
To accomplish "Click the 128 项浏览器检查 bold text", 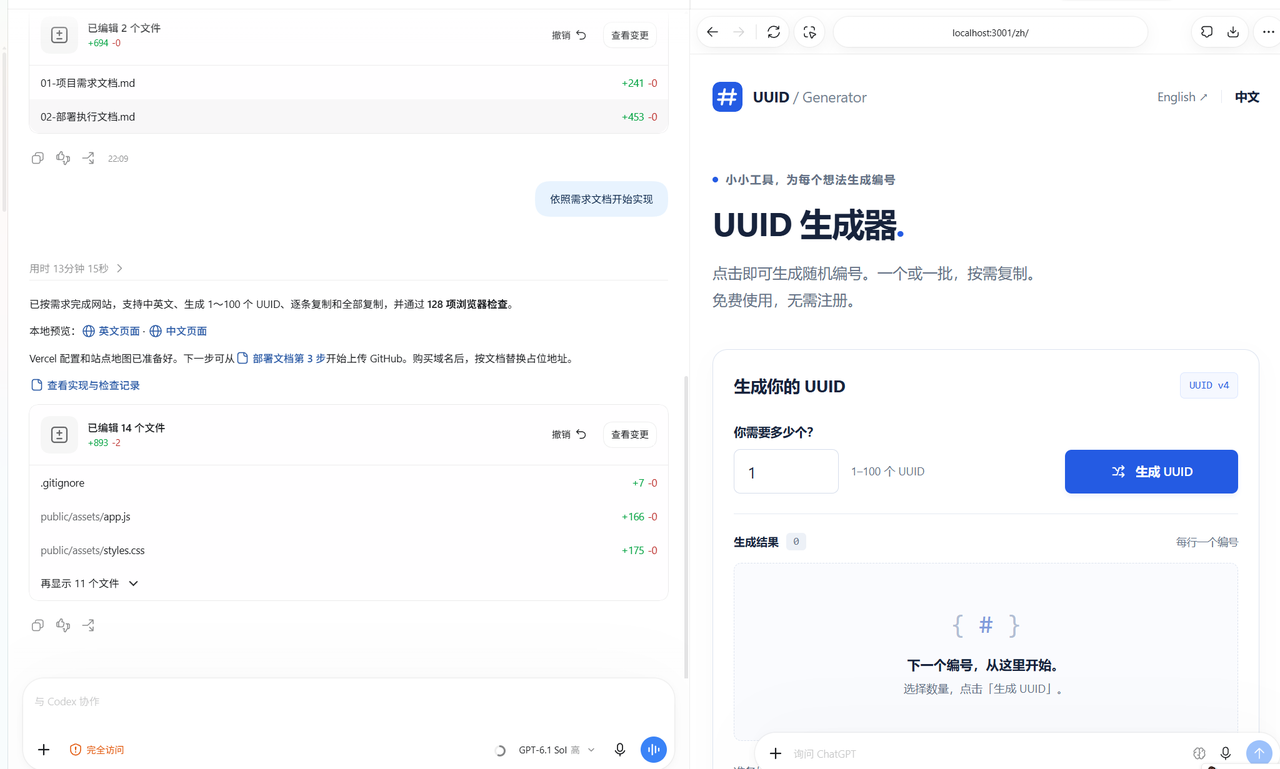I will [x=468, y=304].
